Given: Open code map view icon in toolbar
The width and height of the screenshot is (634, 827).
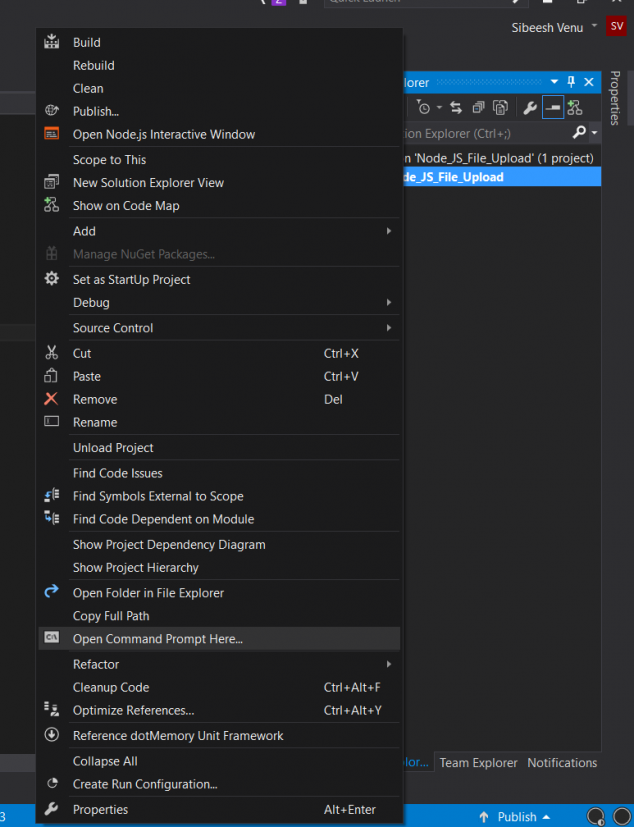Looking at the screenshot, I should [575, 108].
